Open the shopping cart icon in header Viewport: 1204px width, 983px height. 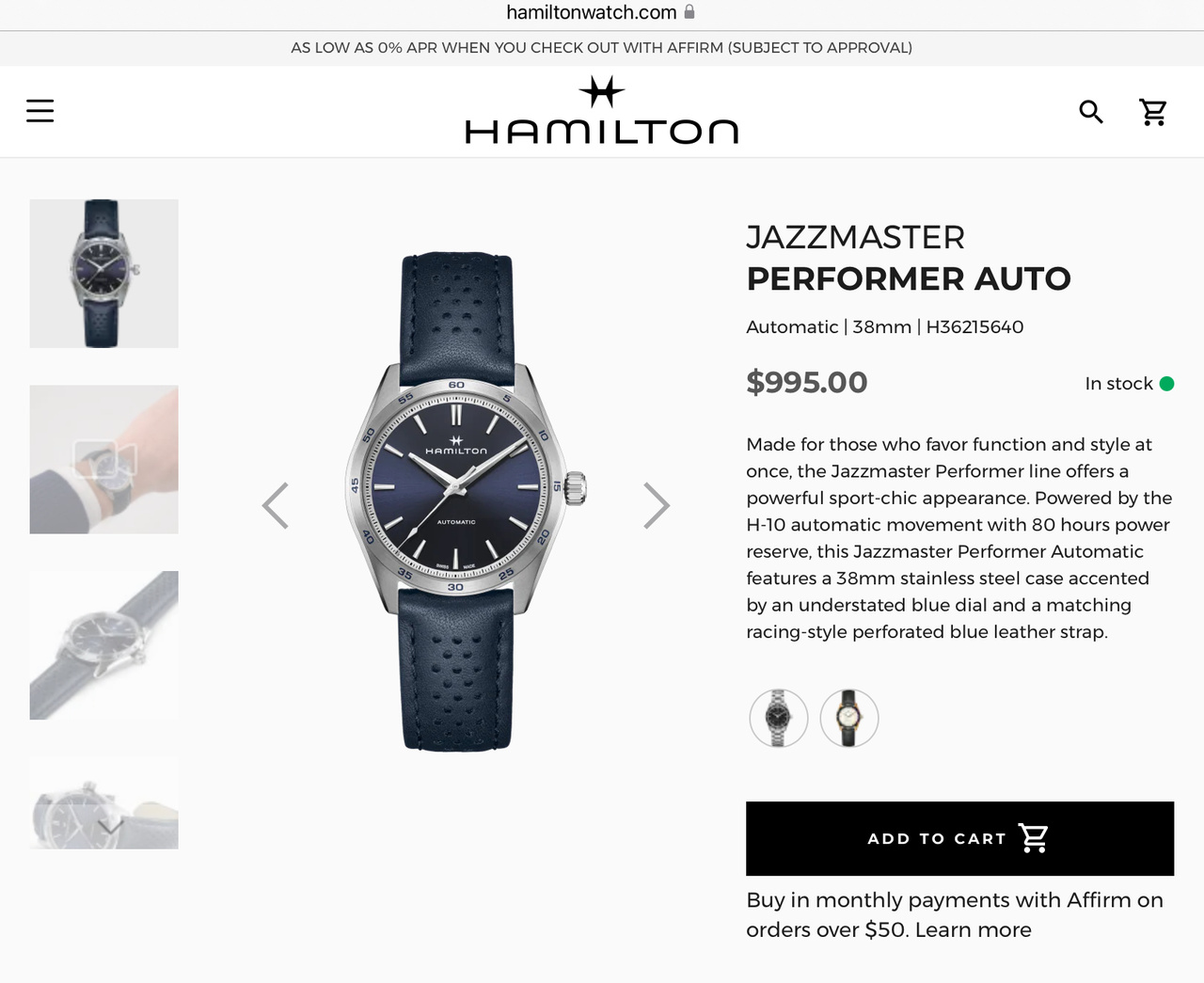pos(1153,112)
